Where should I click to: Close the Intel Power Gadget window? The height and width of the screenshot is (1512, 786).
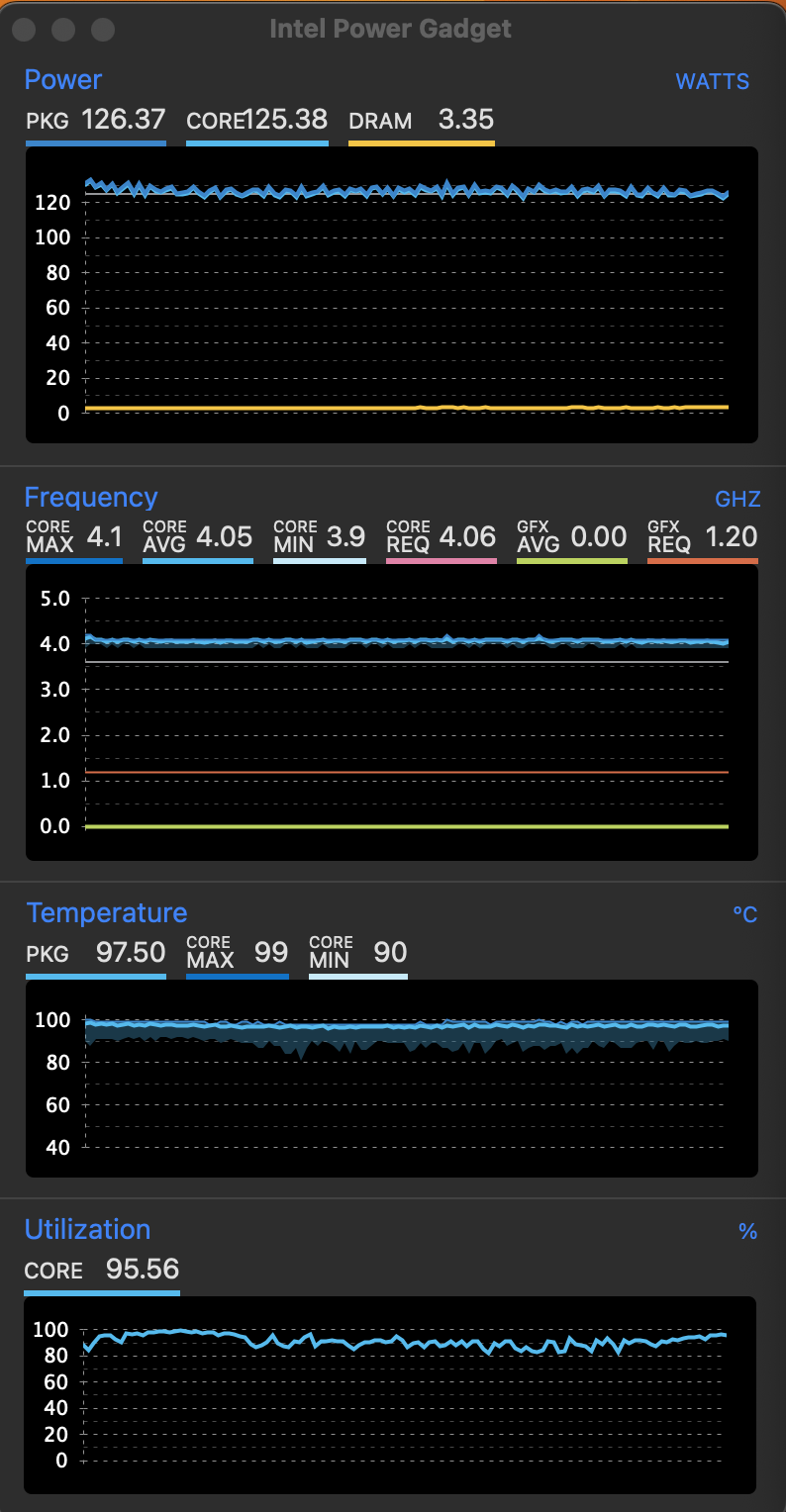(x=24, y=30)
